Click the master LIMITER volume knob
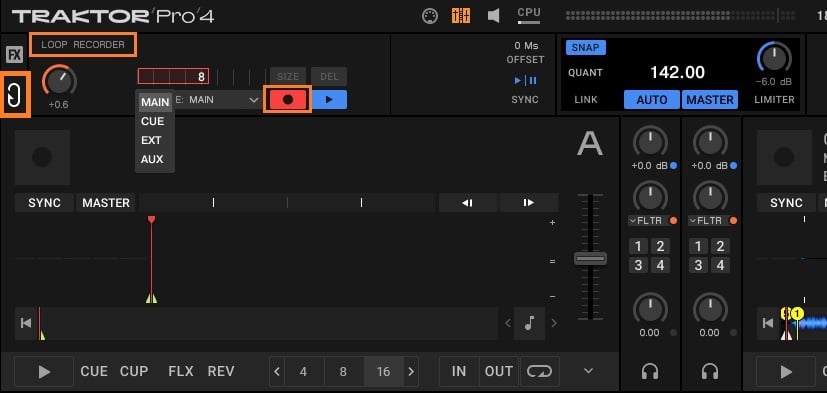 [x=774, y=58]
